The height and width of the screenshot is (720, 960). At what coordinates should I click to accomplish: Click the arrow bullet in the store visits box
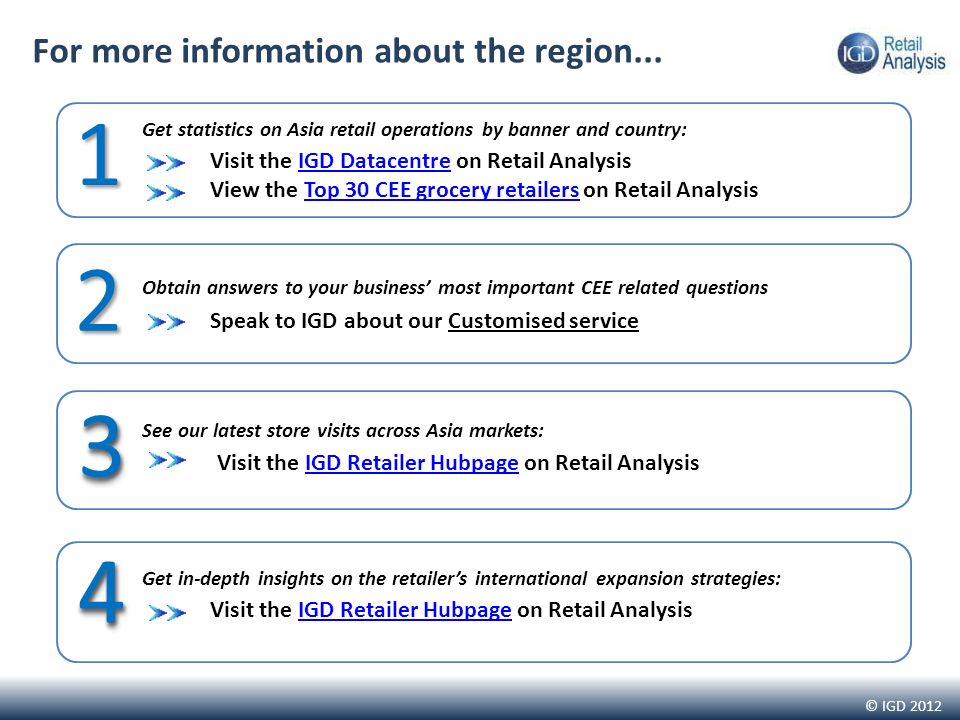pyautogui.click(x=167, y=460)
